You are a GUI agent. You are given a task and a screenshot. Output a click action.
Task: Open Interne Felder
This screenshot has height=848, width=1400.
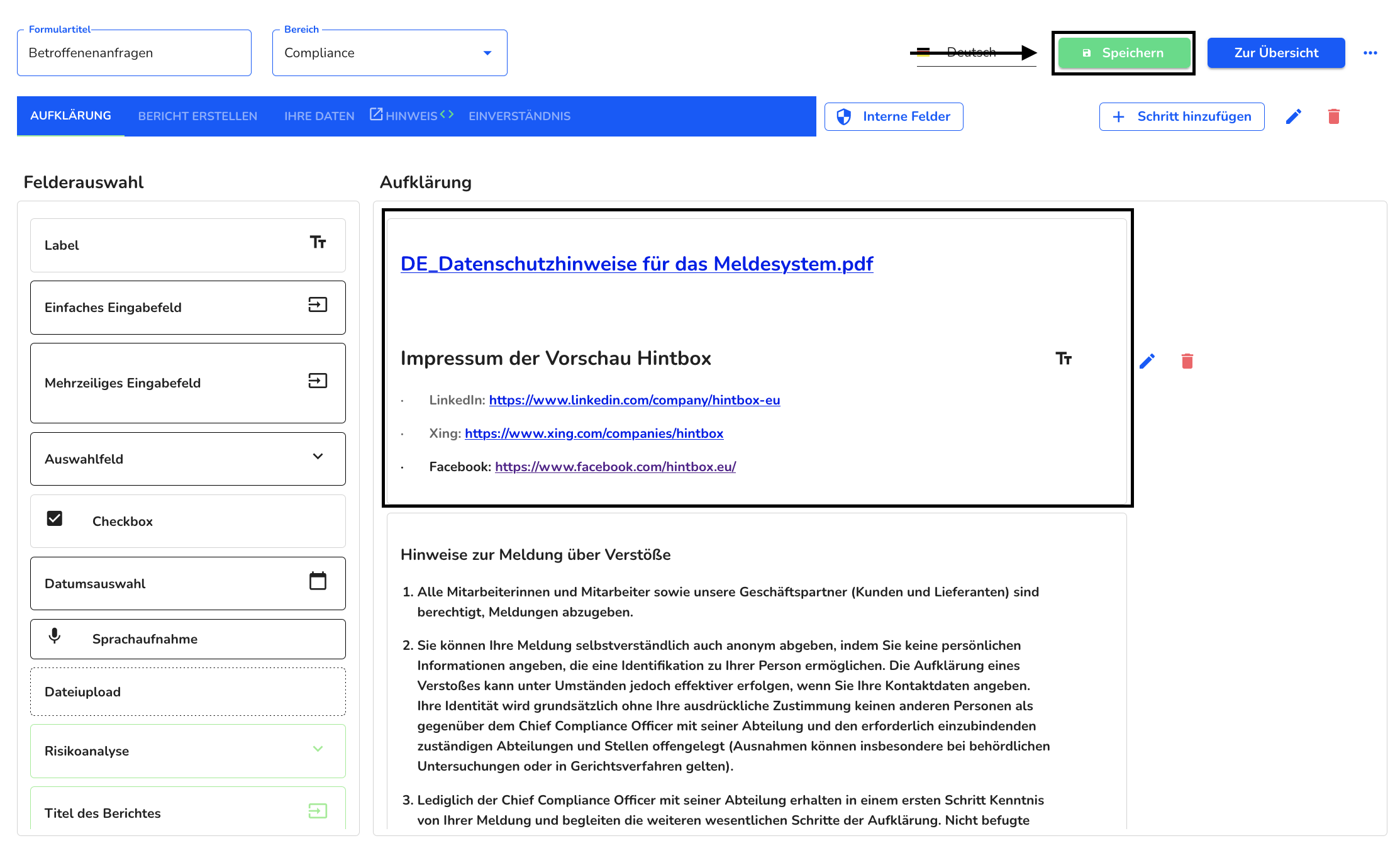(x=894, y=116)
